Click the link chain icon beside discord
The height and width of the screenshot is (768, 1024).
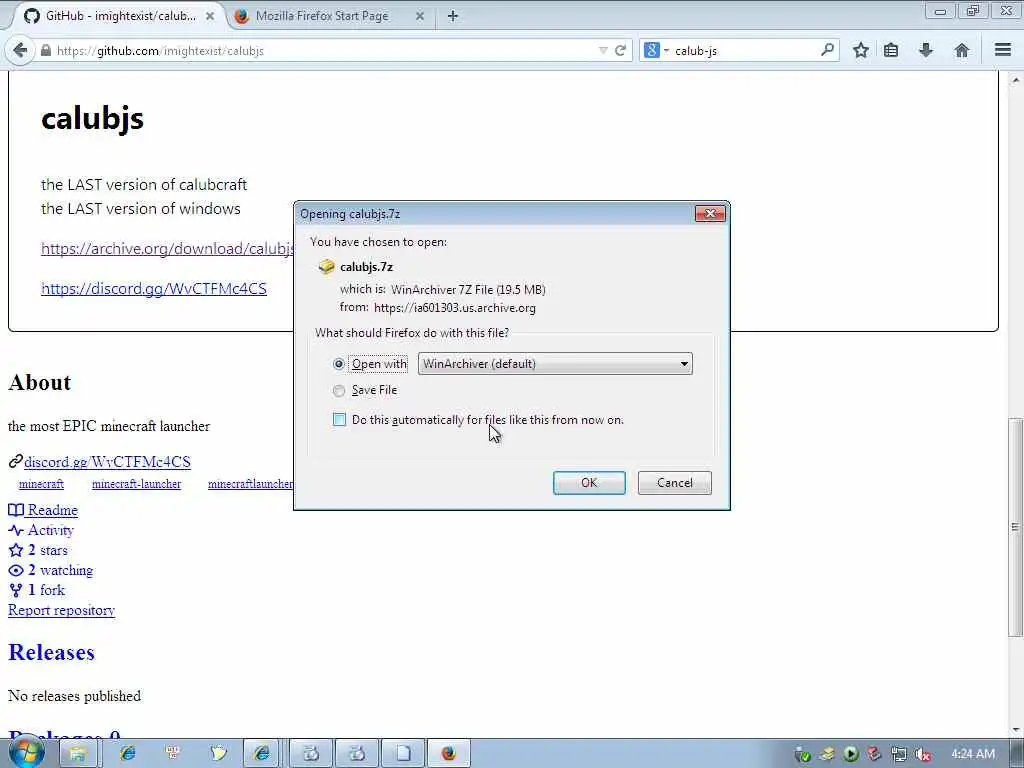16,462
